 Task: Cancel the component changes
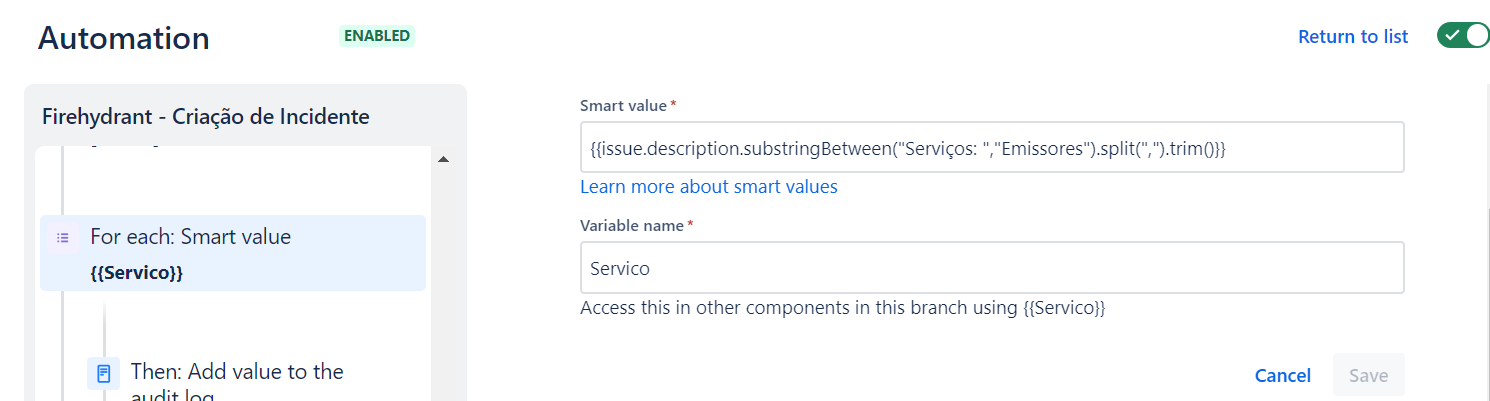pos(1282,376)
